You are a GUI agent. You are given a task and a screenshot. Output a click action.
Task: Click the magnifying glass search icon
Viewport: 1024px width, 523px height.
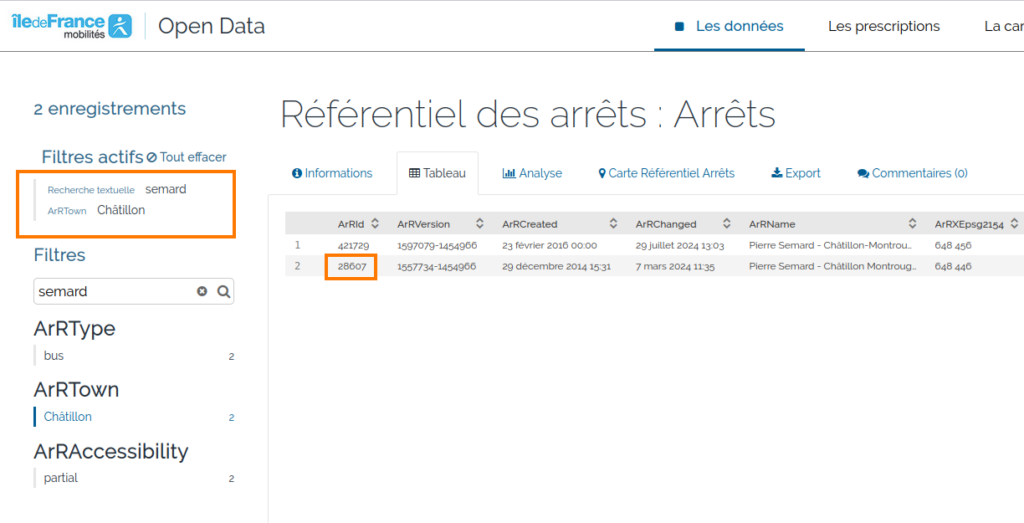pos(224,292)
